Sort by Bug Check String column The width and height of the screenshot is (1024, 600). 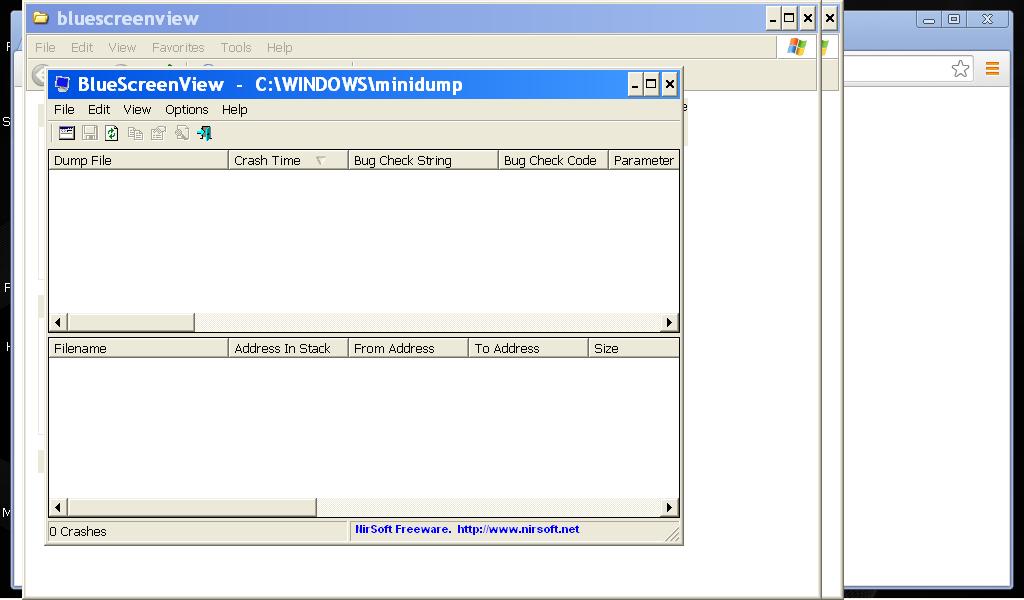(423, 160)
